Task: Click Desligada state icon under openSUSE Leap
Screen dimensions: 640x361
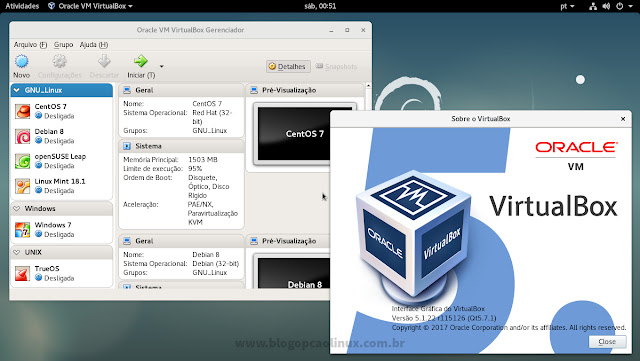Action: point(39,166)
